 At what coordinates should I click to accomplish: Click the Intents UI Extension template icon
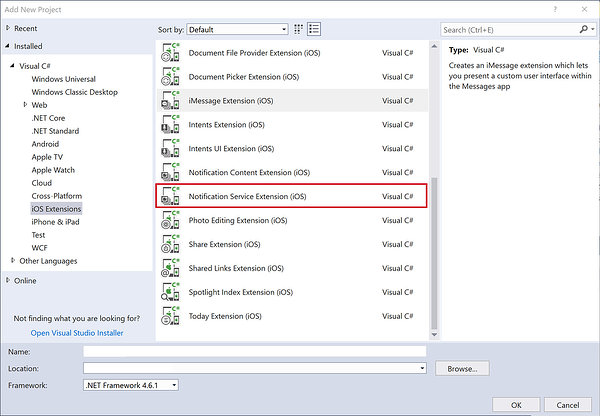[x=171, y=148]
